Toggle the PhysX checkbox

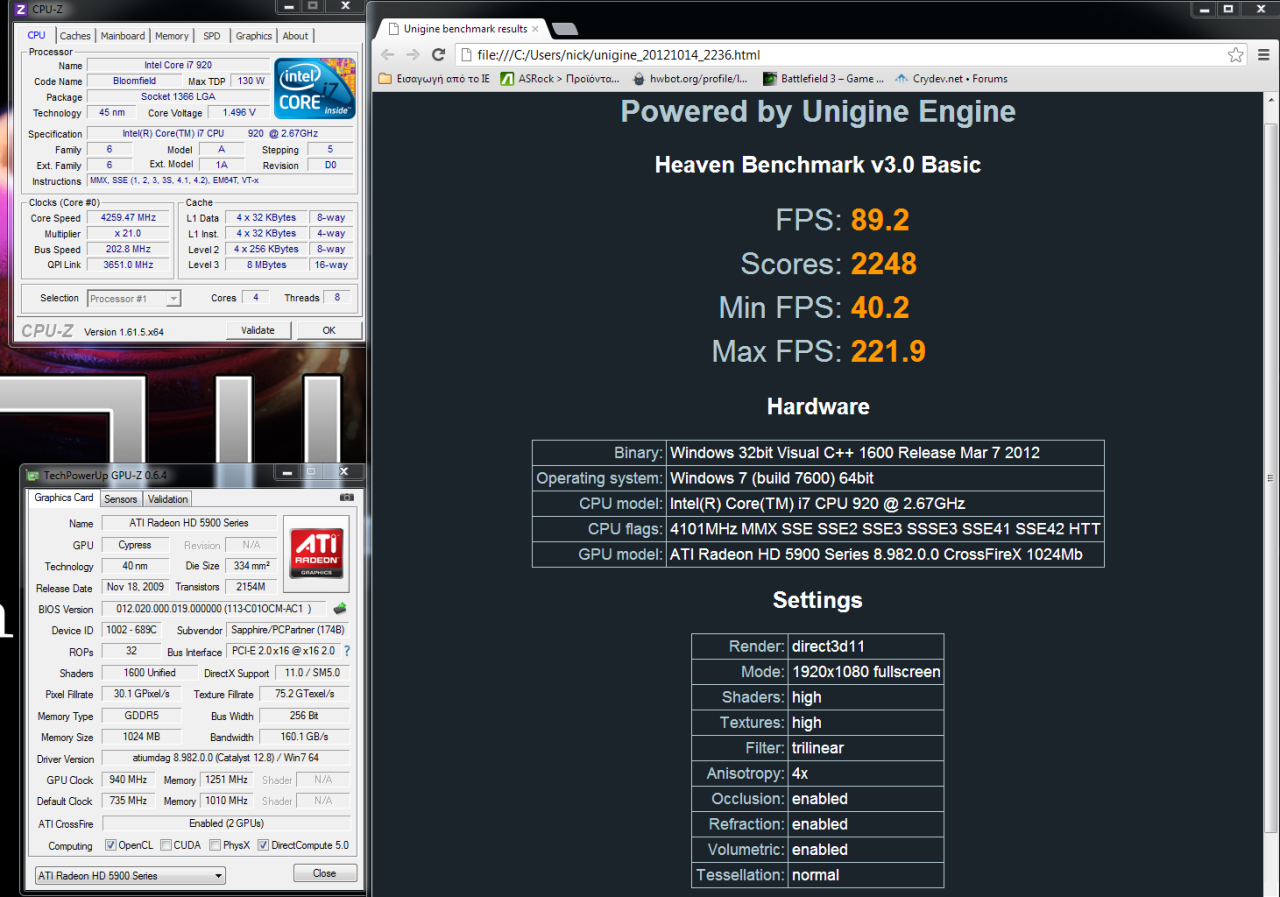215,845
